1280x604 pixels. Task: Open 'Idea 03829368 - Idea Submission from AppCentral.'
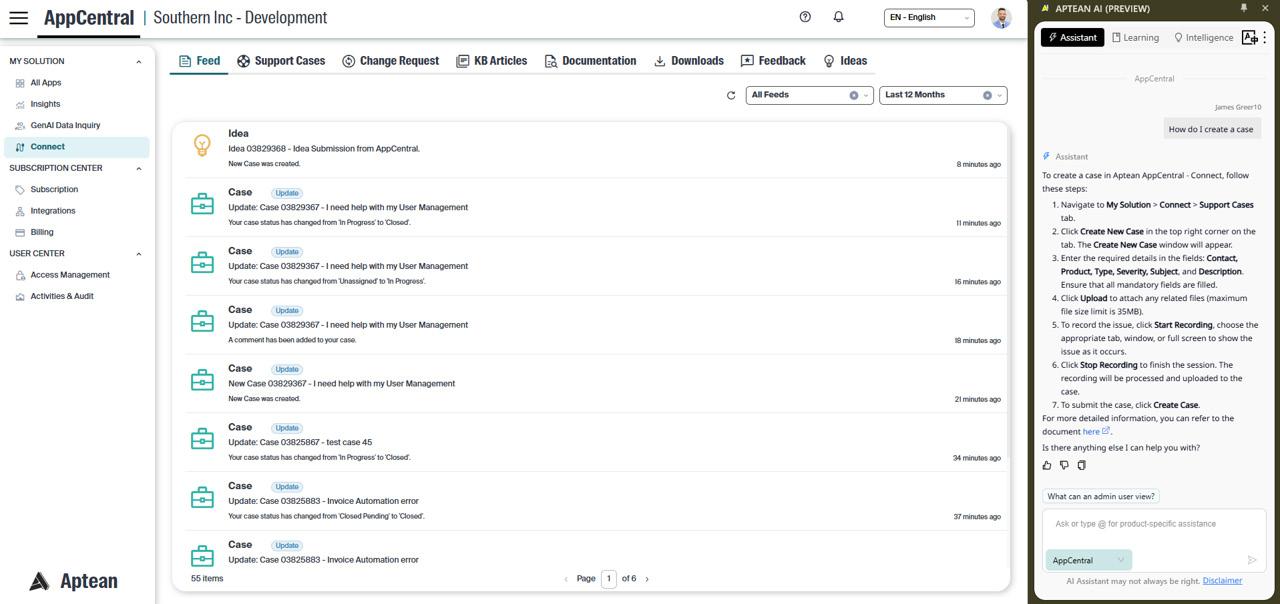coord(324,149)
